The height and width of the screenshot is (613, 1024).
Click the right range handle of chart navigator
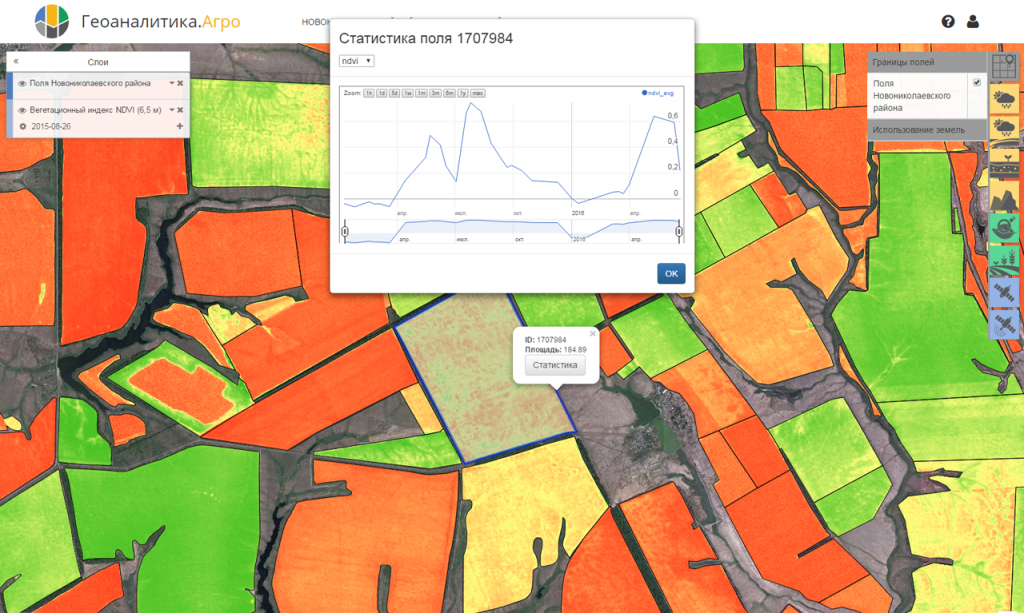[679, 231]
